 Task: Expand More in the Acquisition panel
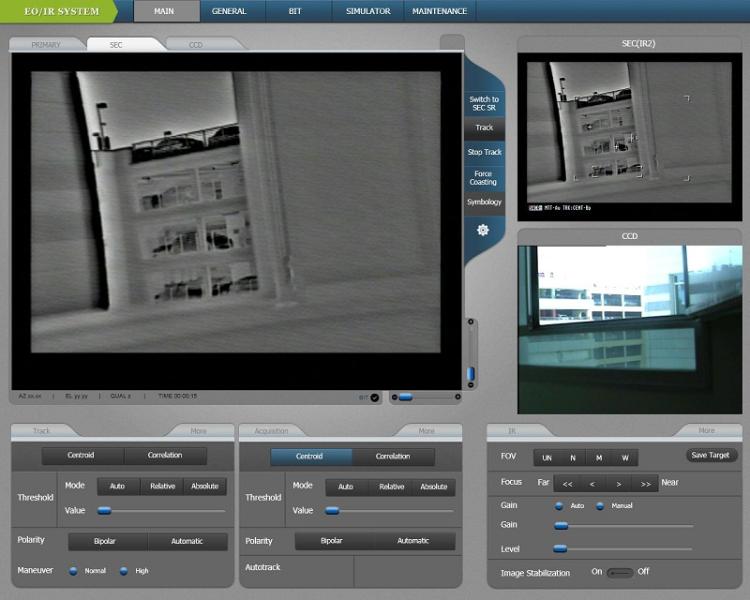tap(427, 431)
